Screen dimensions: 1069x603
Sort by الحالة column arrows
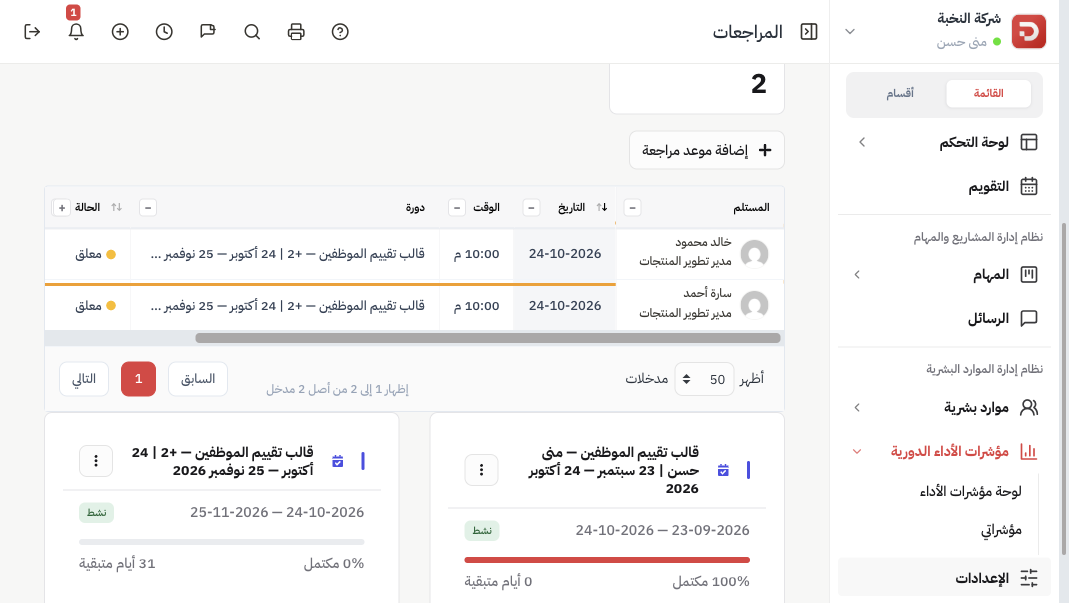coord(117,207)
